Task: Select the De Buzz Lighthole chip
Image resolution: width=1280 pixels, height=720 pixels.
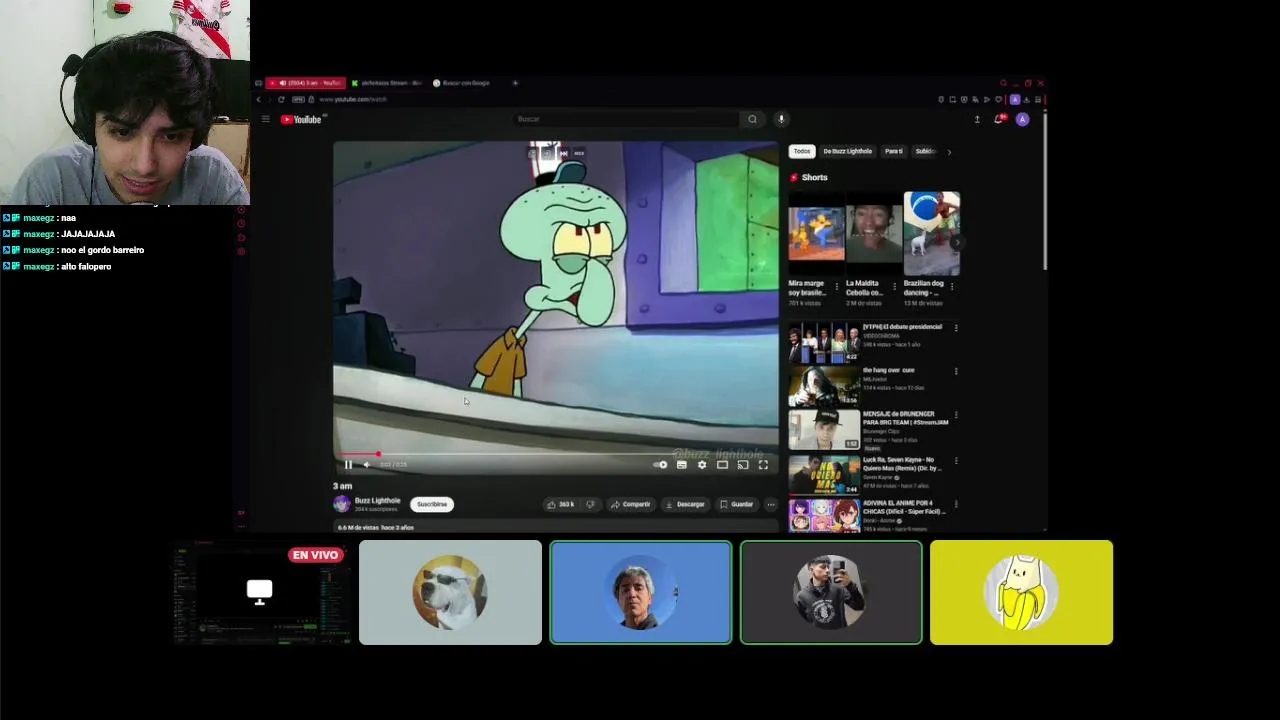Action: pos(847,151)
